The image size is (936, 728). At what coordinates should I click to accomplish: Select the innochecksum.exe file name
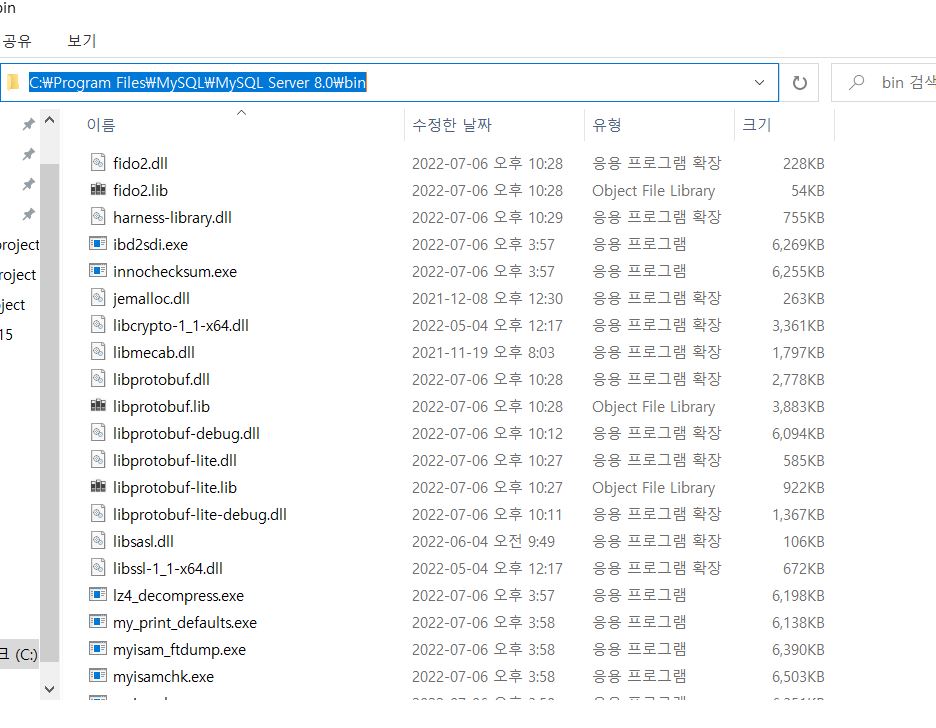point(175,272)
